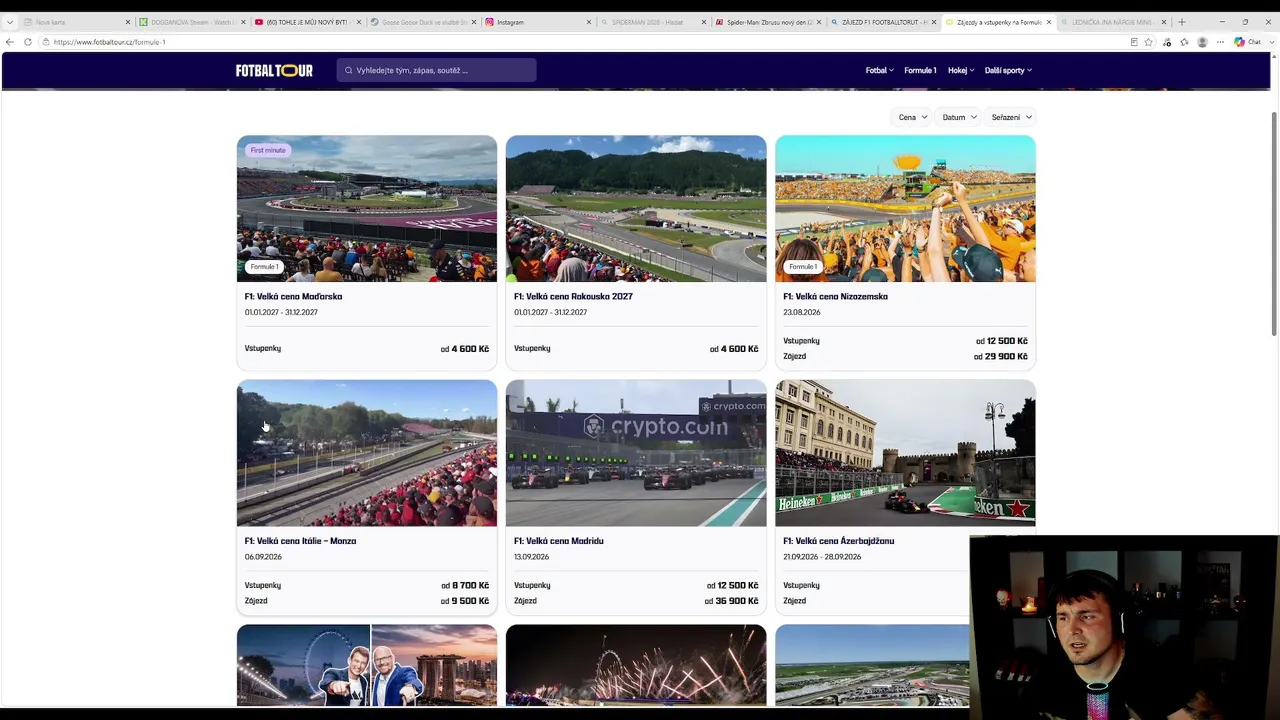The image size is (1280, 720).
Task: Open the Datum filter dropdown
Action: point(959,117)
